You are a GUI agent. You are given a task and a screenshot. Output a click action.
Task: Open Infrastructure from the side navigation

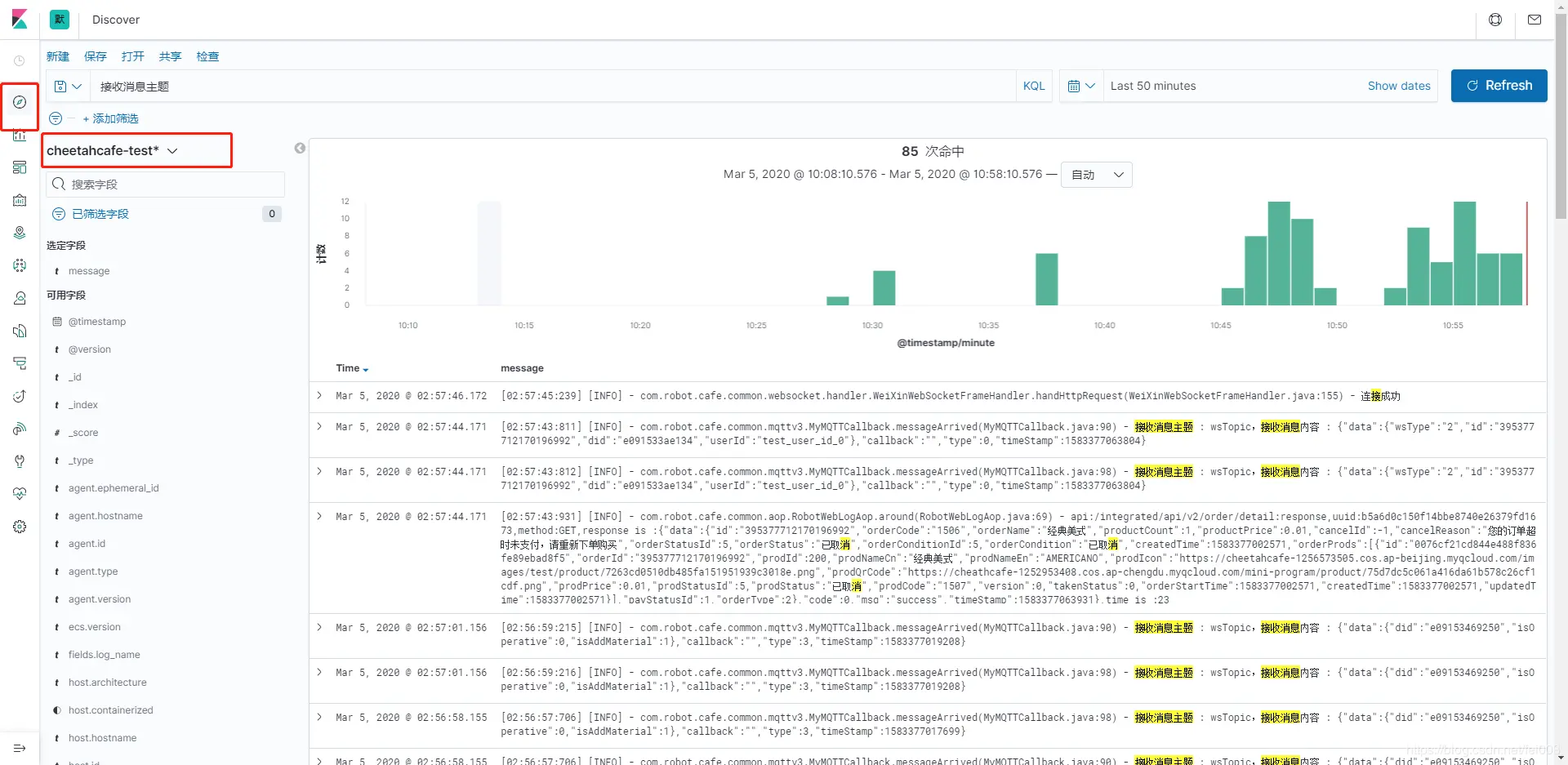click(x=20, y=298)
